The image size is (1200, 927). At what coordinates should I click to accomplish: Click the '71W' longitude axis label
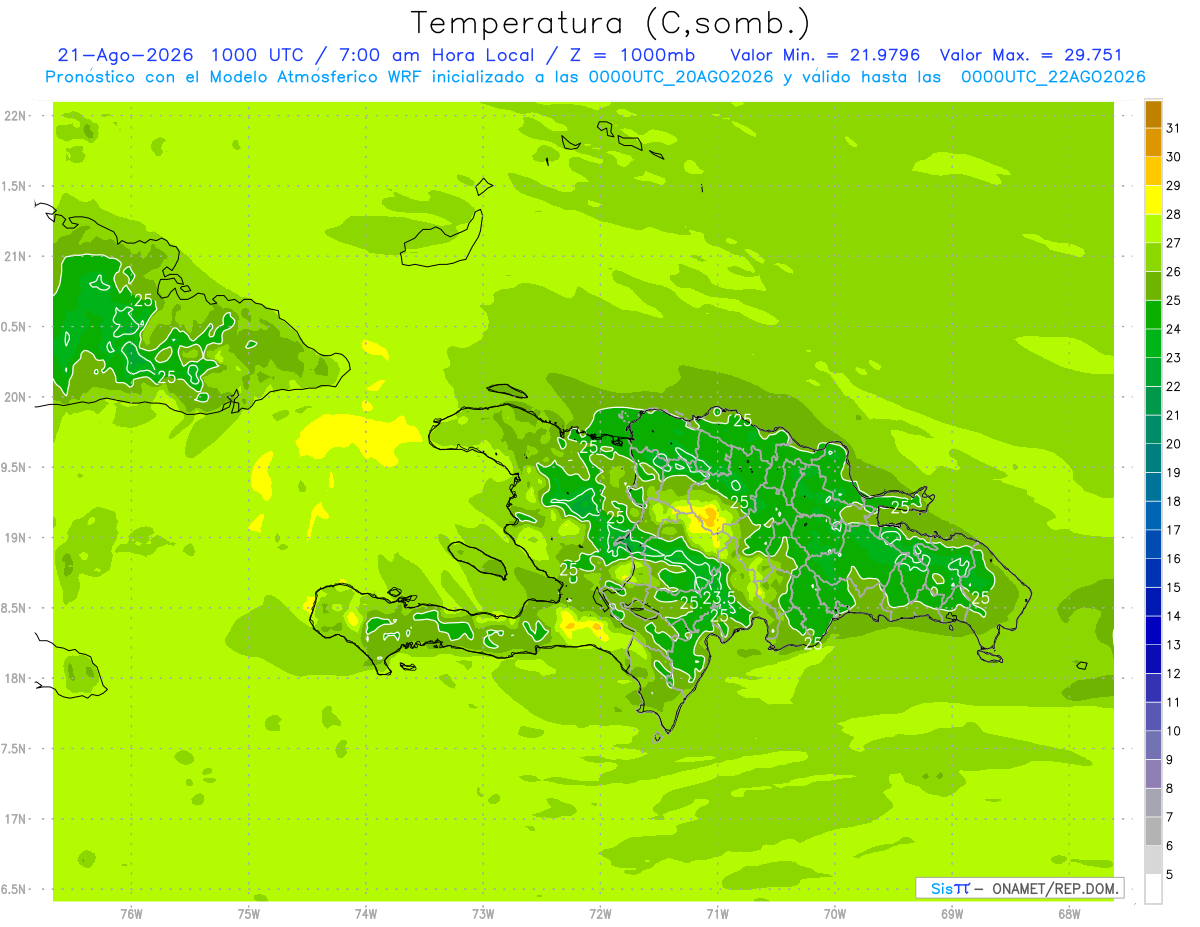(717, 914)
